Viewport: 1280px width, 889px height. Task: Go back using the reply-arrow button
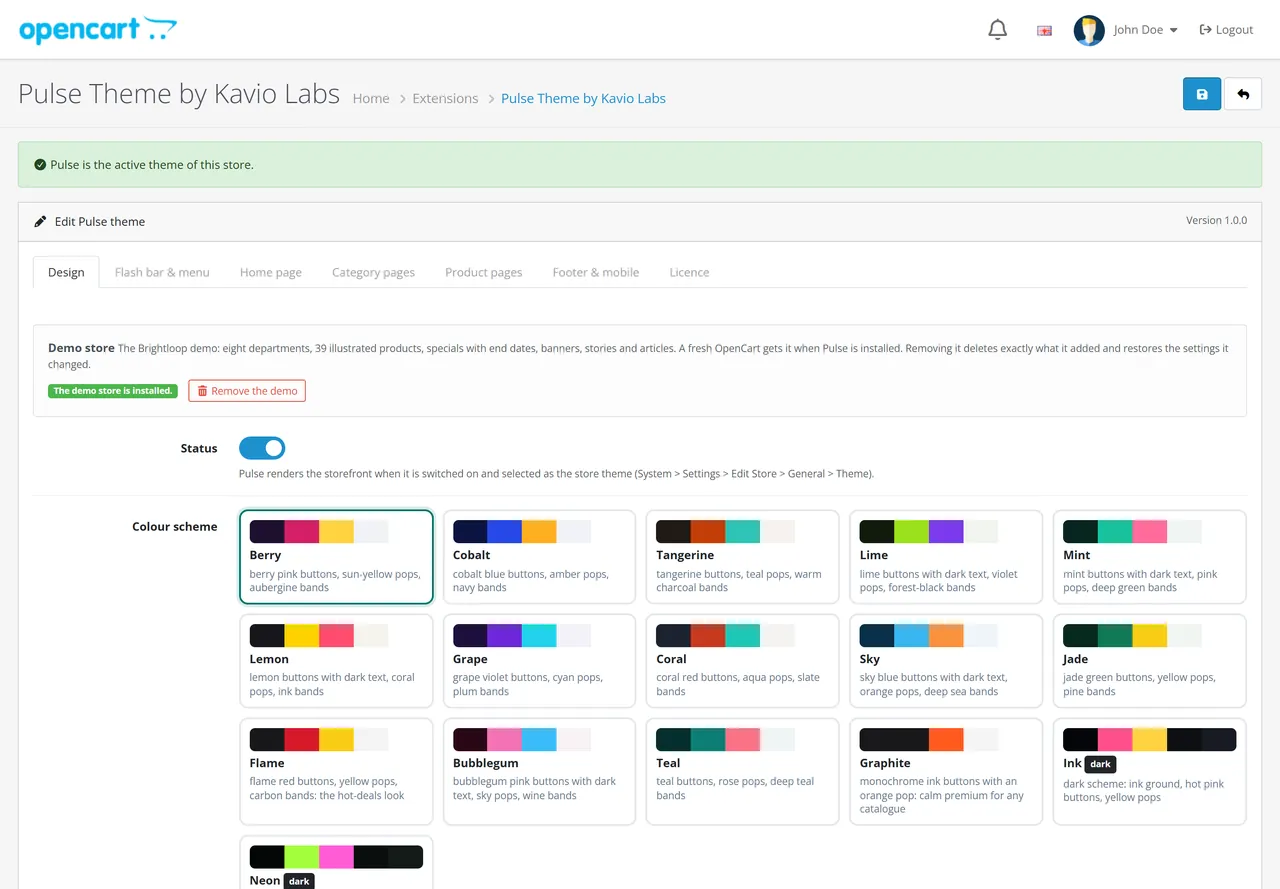click(x=1243, y=94)
